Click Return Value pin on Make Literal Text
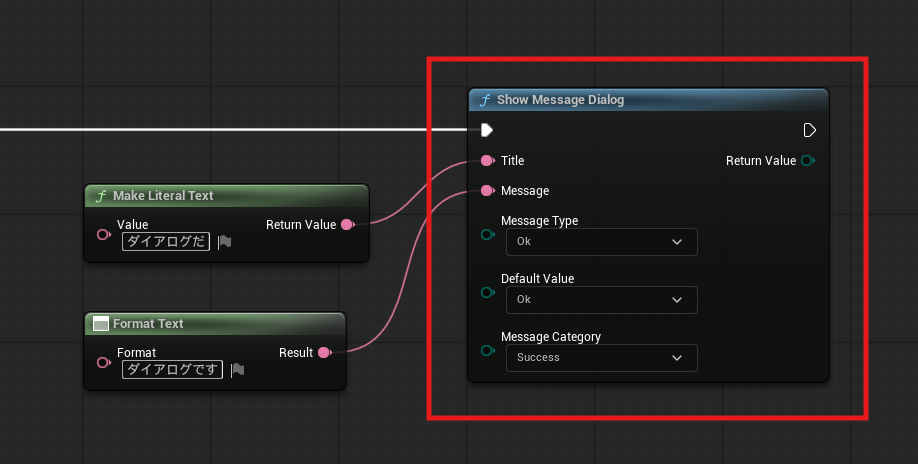918x464 pixels. point(347,225)
